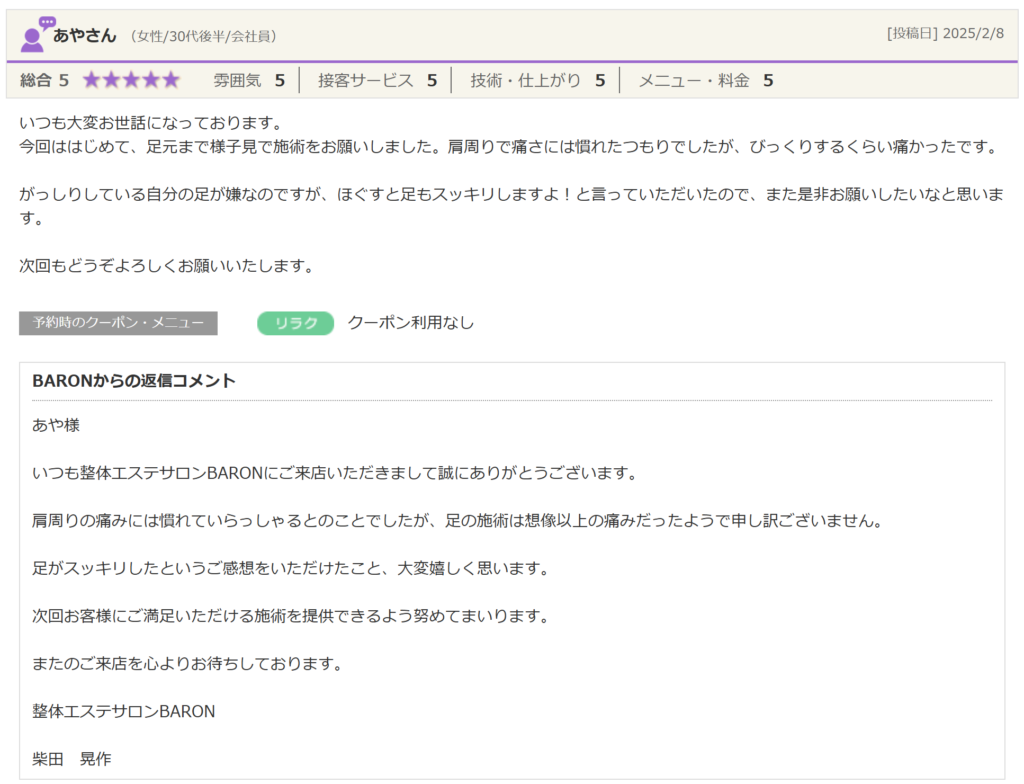
Task: Click the green リラク badge
Action: 295,323
